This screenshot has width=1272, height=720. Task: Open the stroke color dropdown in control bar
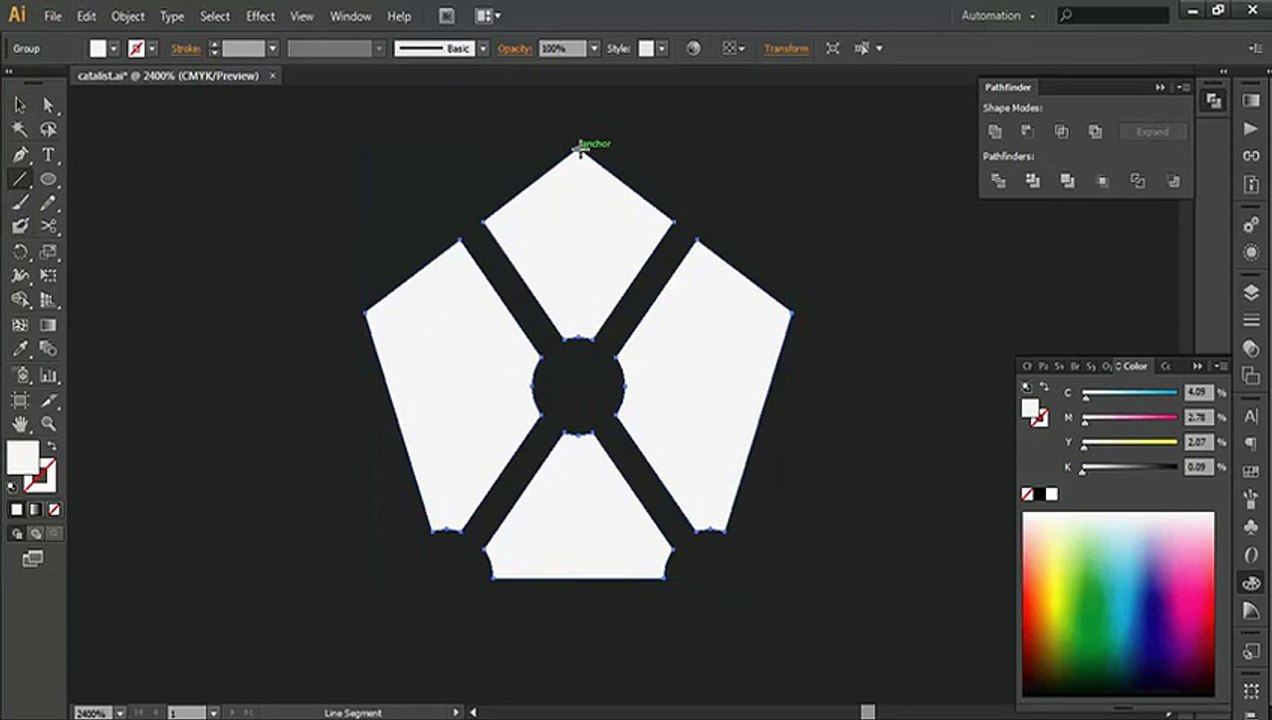click(152, 48)
